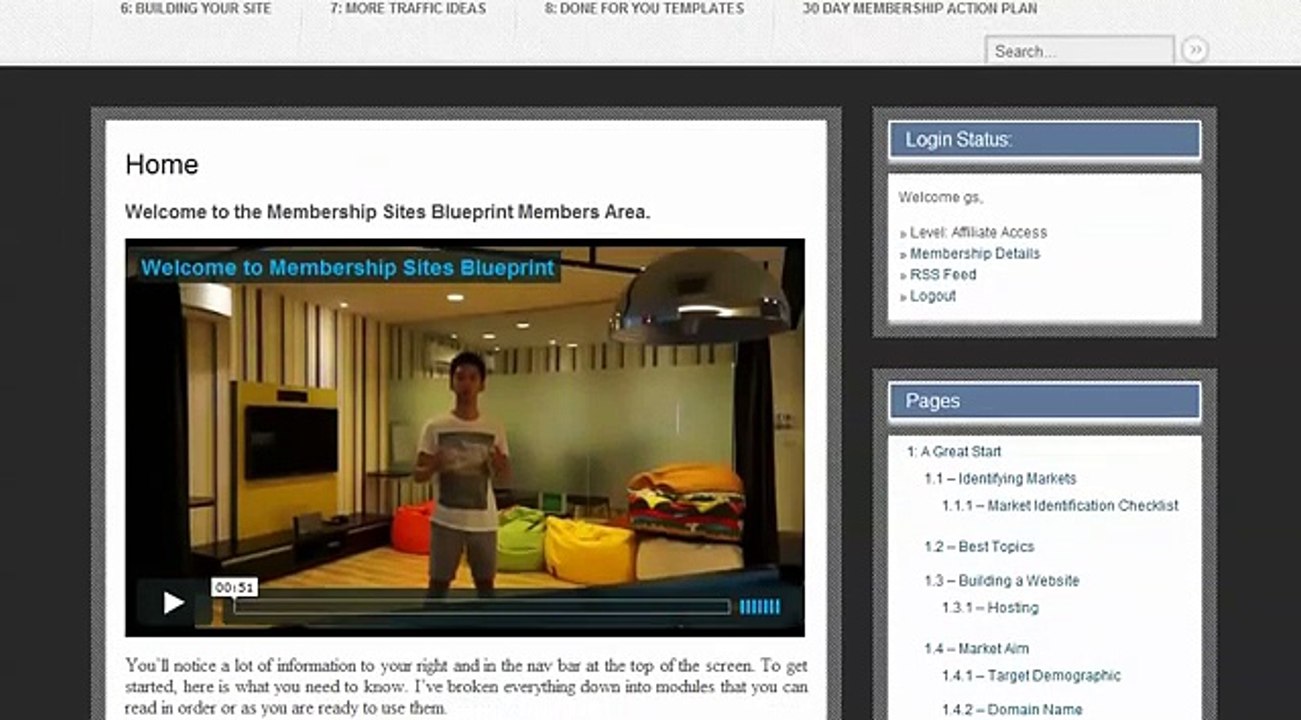1301x720 pixels.
Task: Click the 00:51 video time label
Action: [234, 588]
